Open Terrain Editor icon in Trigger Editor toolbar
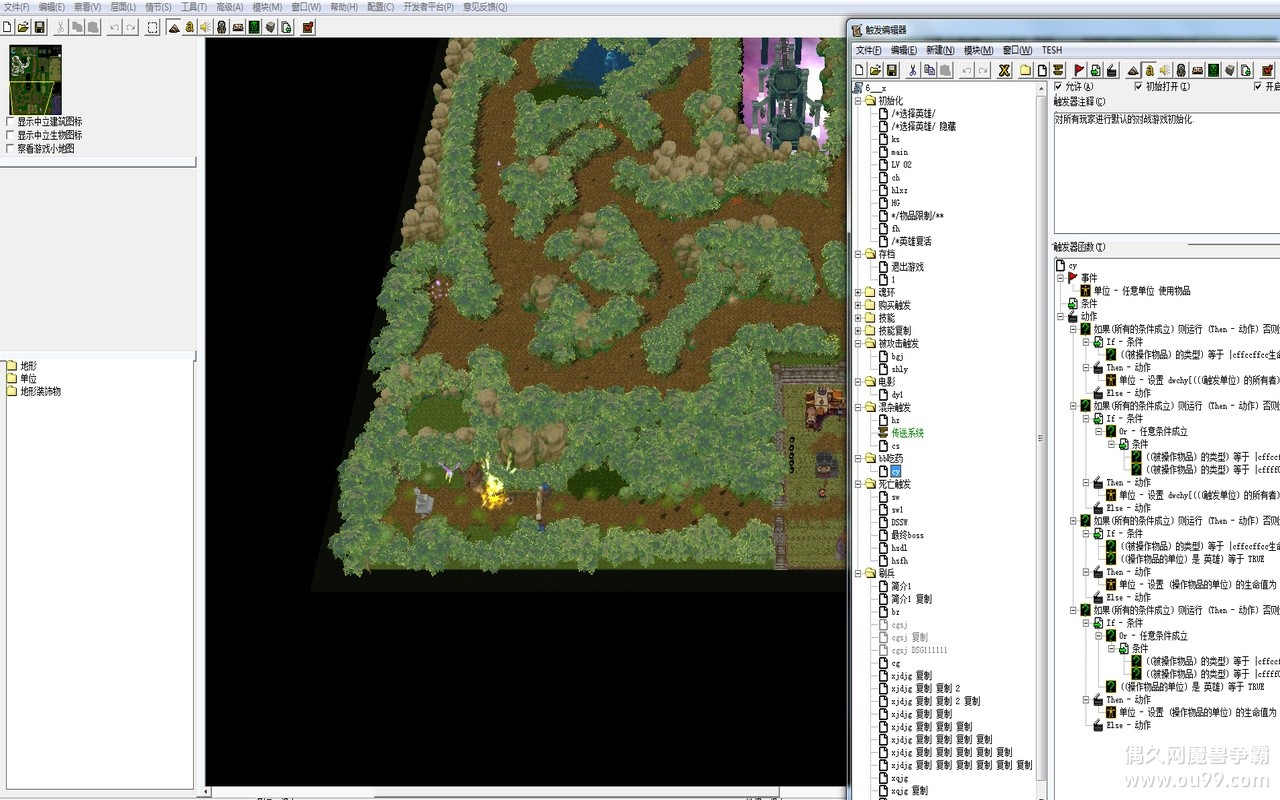 [x=1133, y=70]
